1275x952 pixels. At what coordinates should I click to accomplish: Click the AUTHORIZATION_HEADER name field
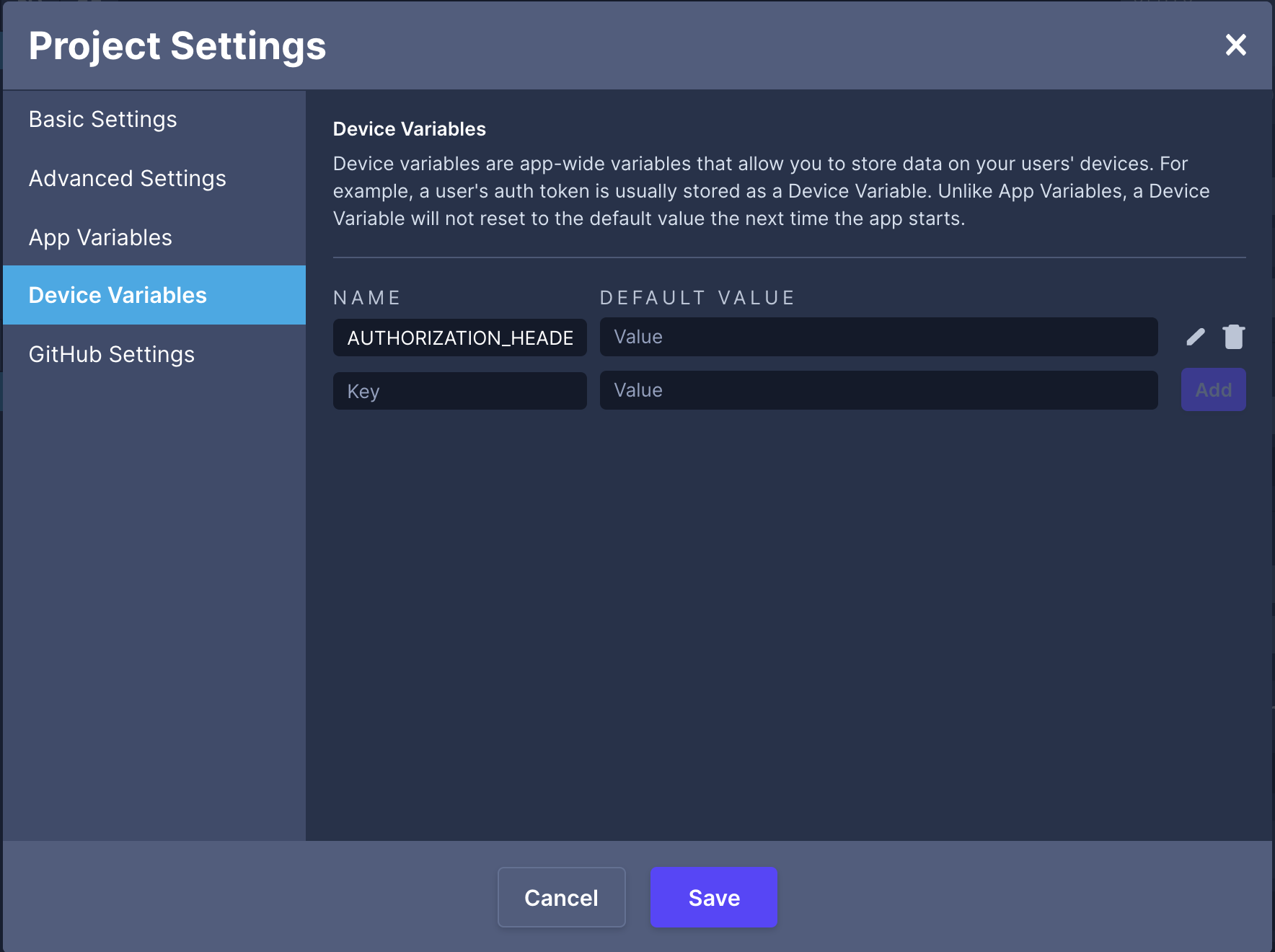[460, 338]
